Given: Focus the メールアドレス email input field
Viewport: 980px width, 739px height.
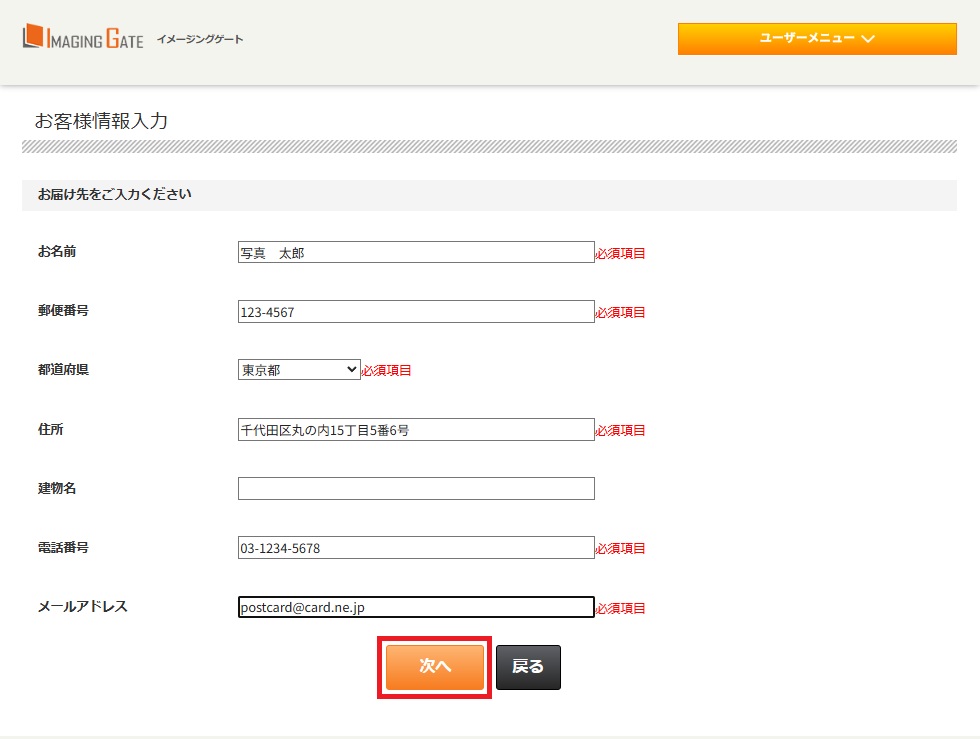Looking at the screenshot, I should point(416,607).
